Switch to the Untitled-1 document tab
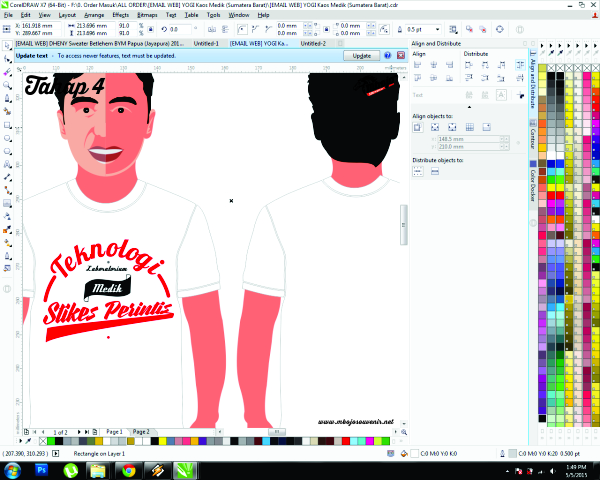Screen dimensions: 600x480 click(x=206, y=44)
